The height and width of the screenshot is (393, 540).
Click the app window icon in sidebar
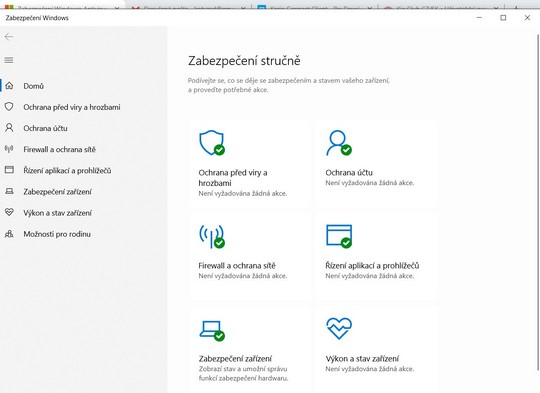click(x=9, y=170)
